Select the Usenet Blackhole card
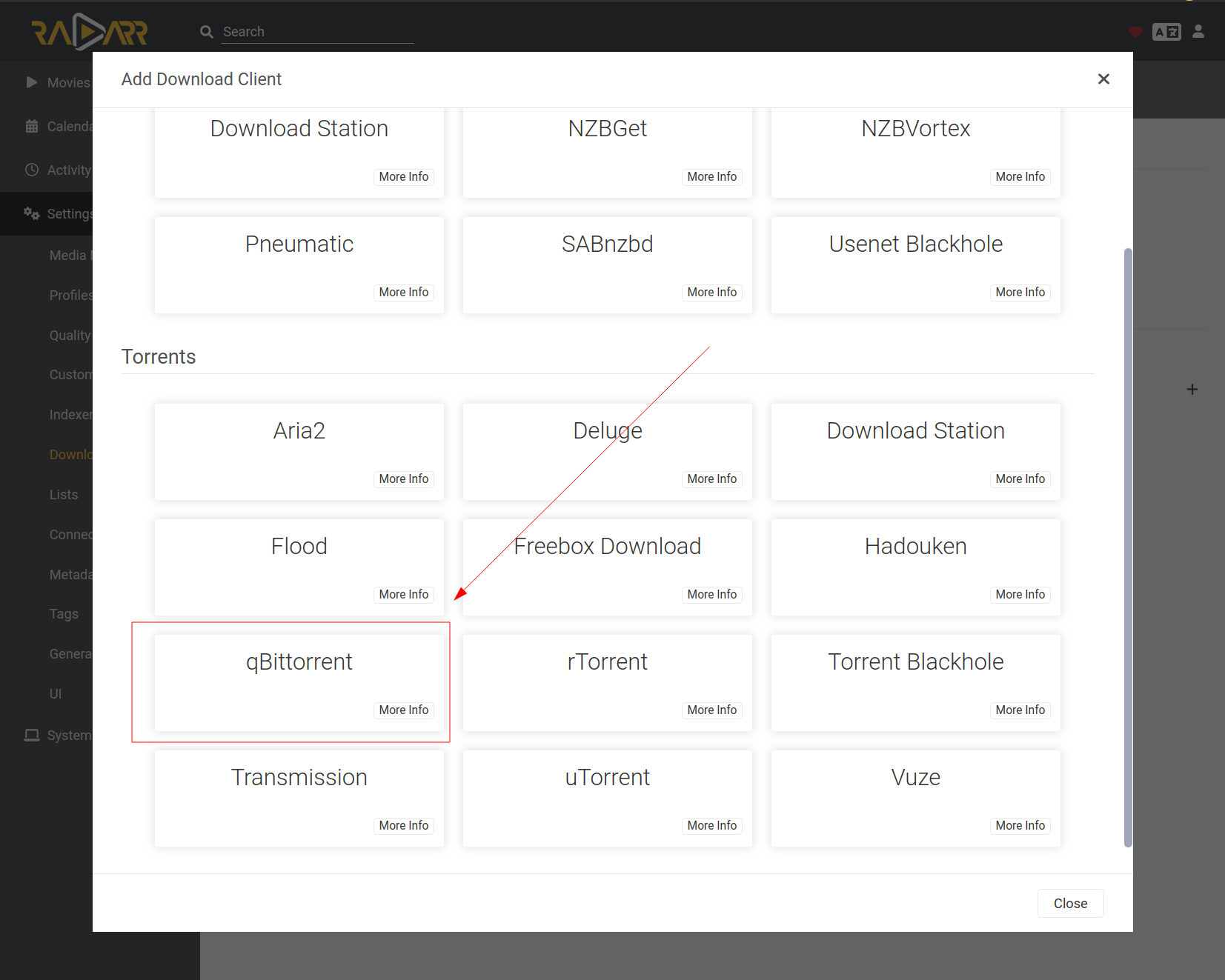The width and height of the screenshot is (1225, 980). point(916,265)
